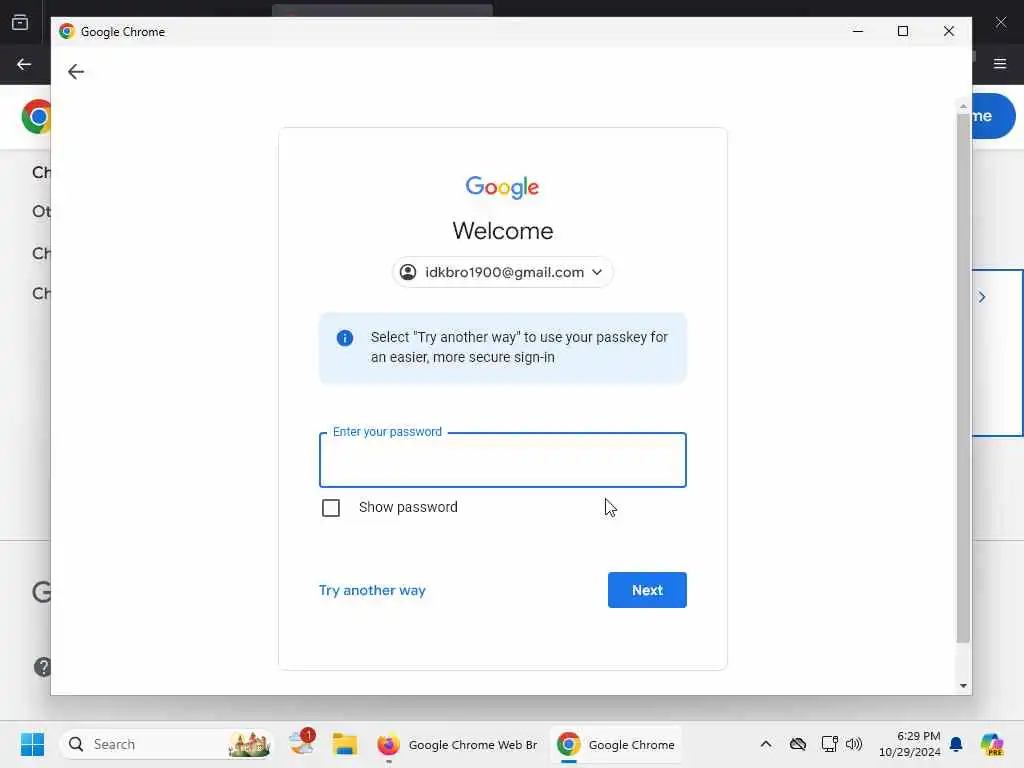Click the blue Next button
This screenshot has width=1024, height=768.
tap(647, 590)
